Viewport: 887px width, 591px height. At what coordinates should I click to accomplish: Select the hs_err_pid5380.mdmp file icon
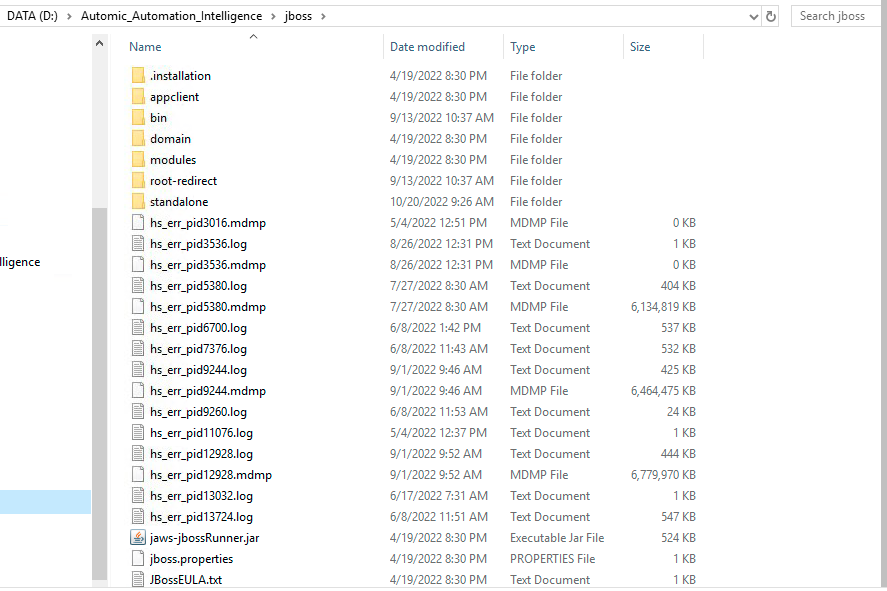[x=138, y=307]
